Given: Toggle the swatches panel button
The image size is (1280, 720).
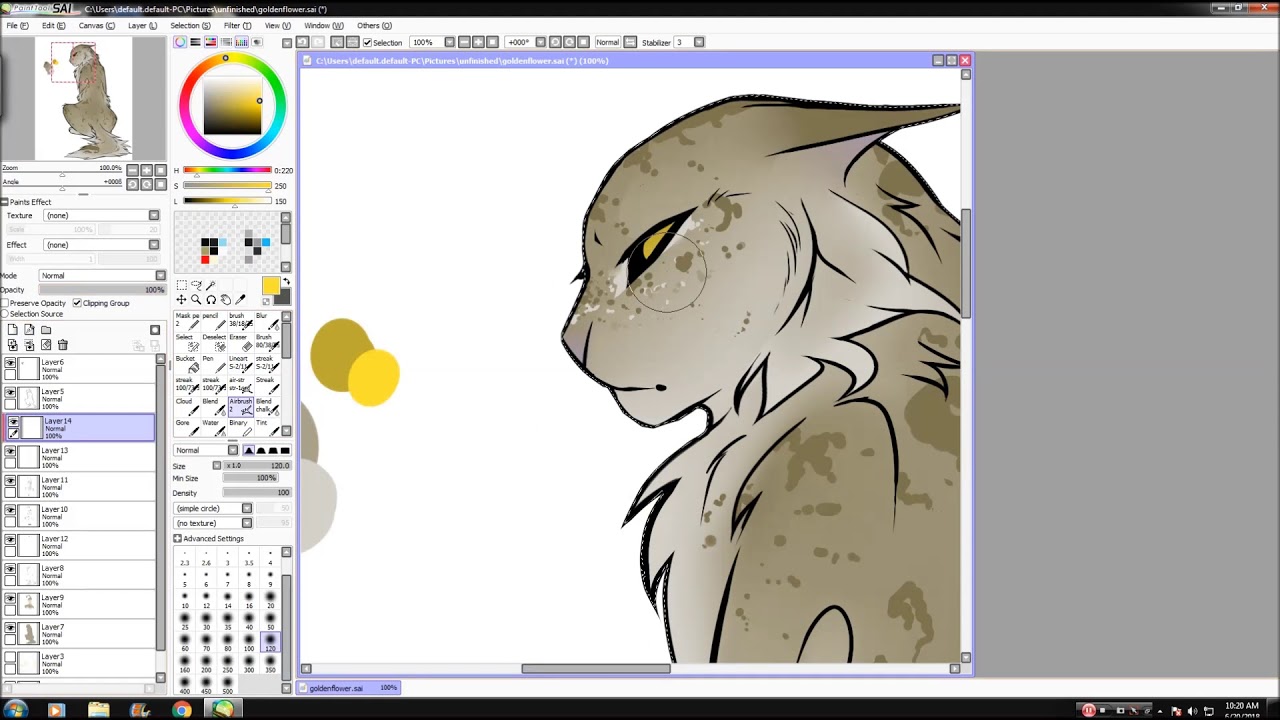Looking at the screenshot, I should (241, 42).
